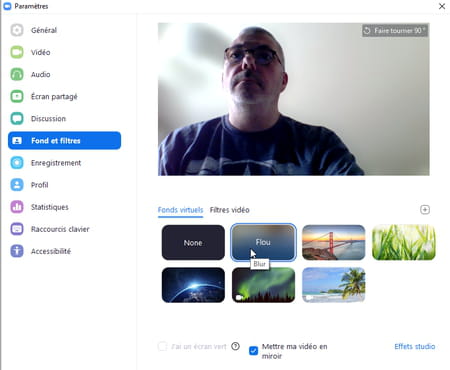Viewport: 450px width, 370px height.
Task: Open Enregistrement recording settings
Action: (x=17, y=163)
